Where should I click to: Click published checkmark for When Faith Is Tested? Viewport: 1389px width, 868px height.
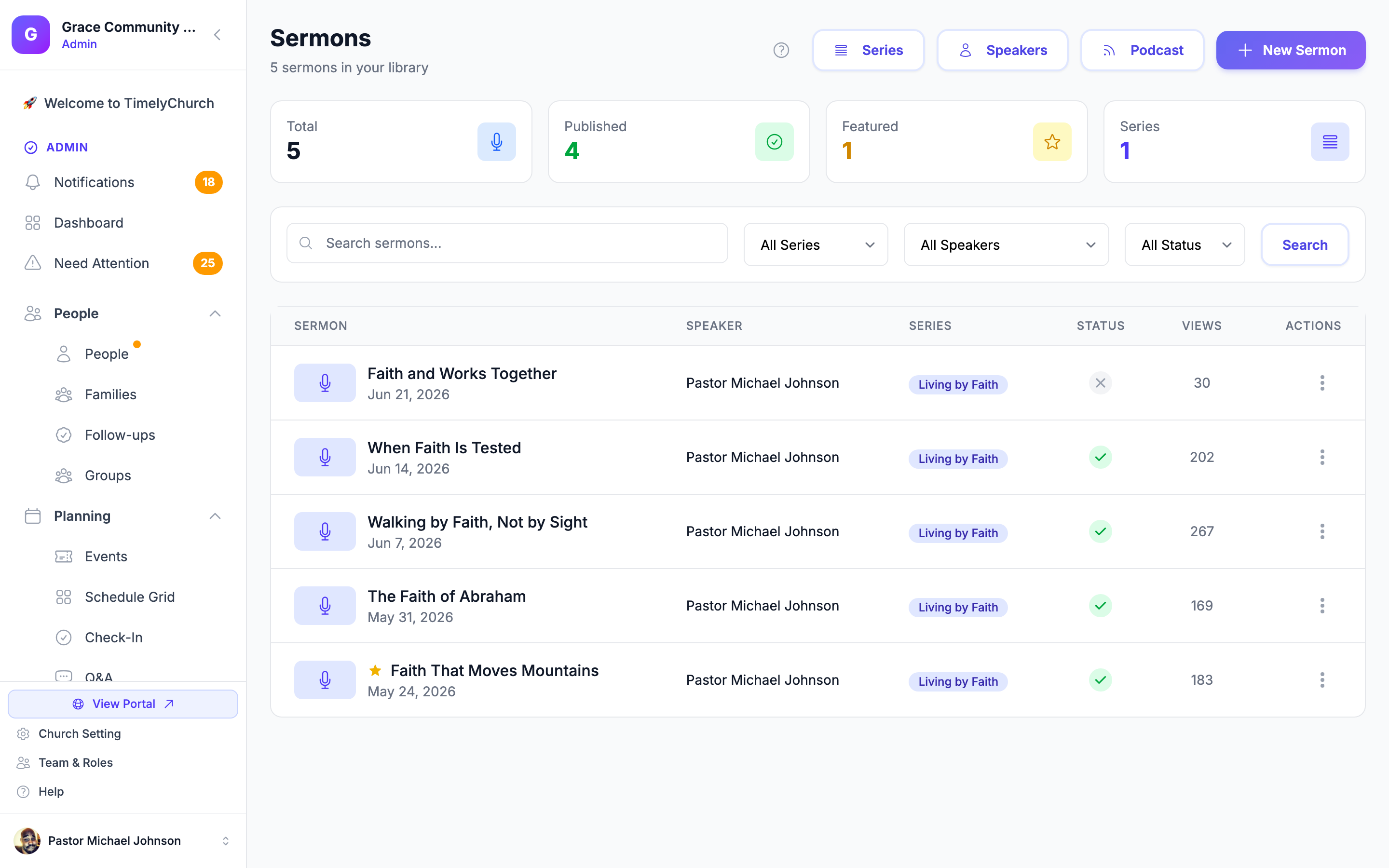coord(1100,457)
